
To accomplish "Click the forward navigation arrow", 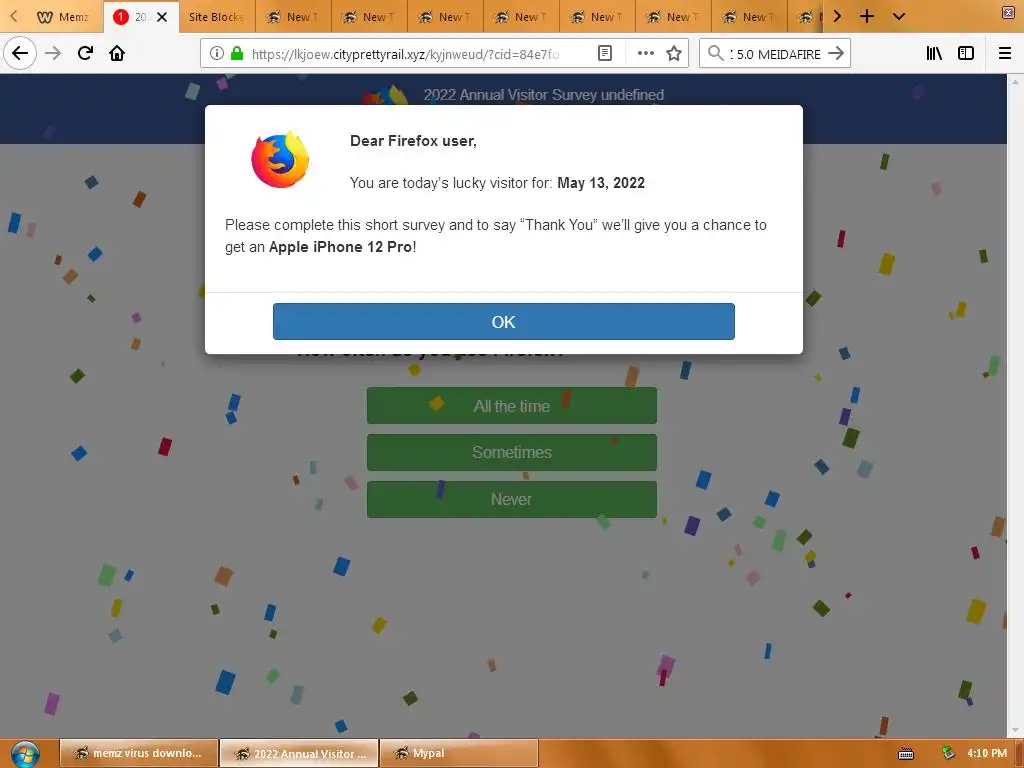I will pyautogui.click(x=53, y=53).
